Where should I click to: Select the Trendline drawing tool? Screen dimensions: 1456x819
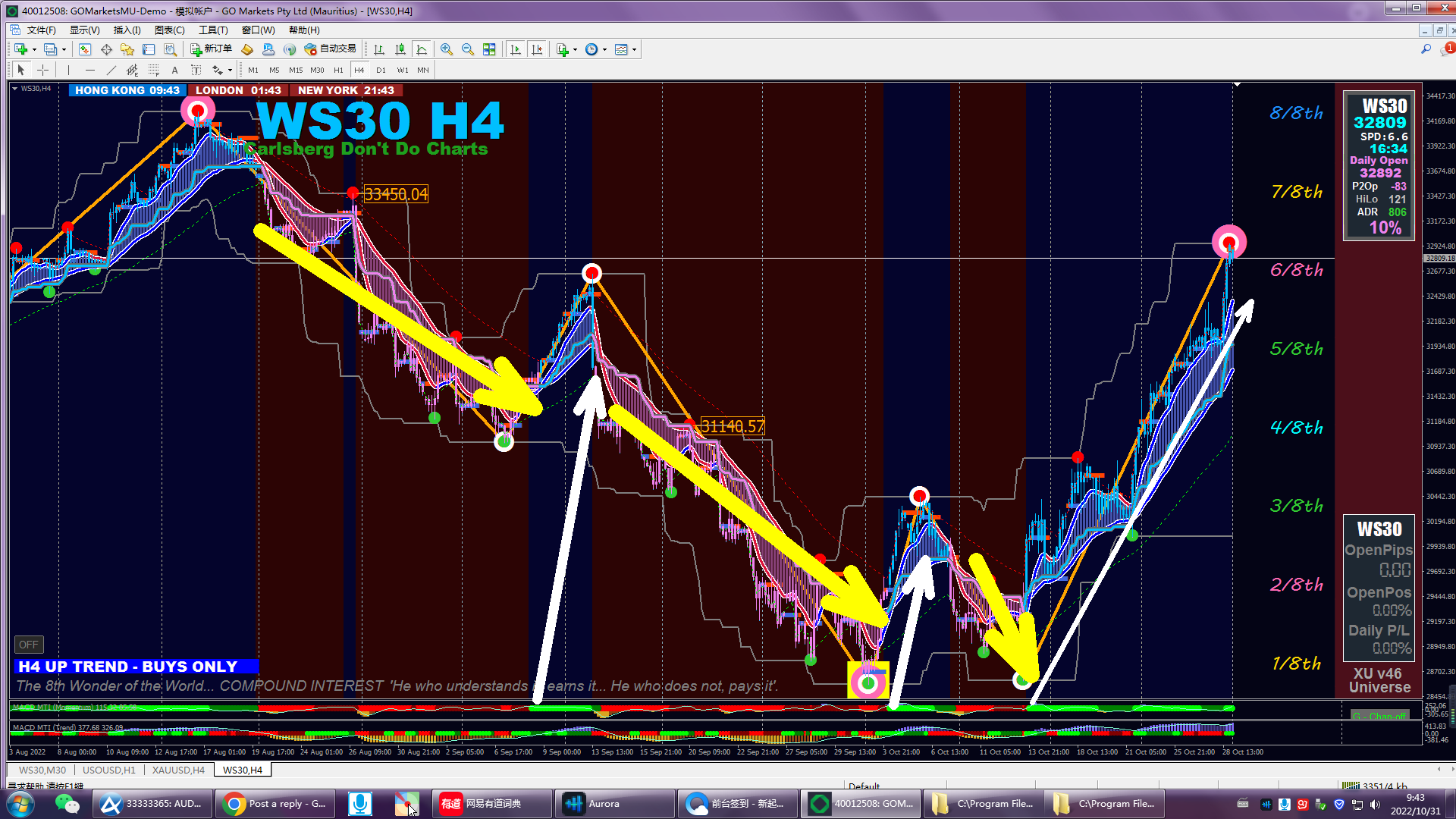coord(111,70)
